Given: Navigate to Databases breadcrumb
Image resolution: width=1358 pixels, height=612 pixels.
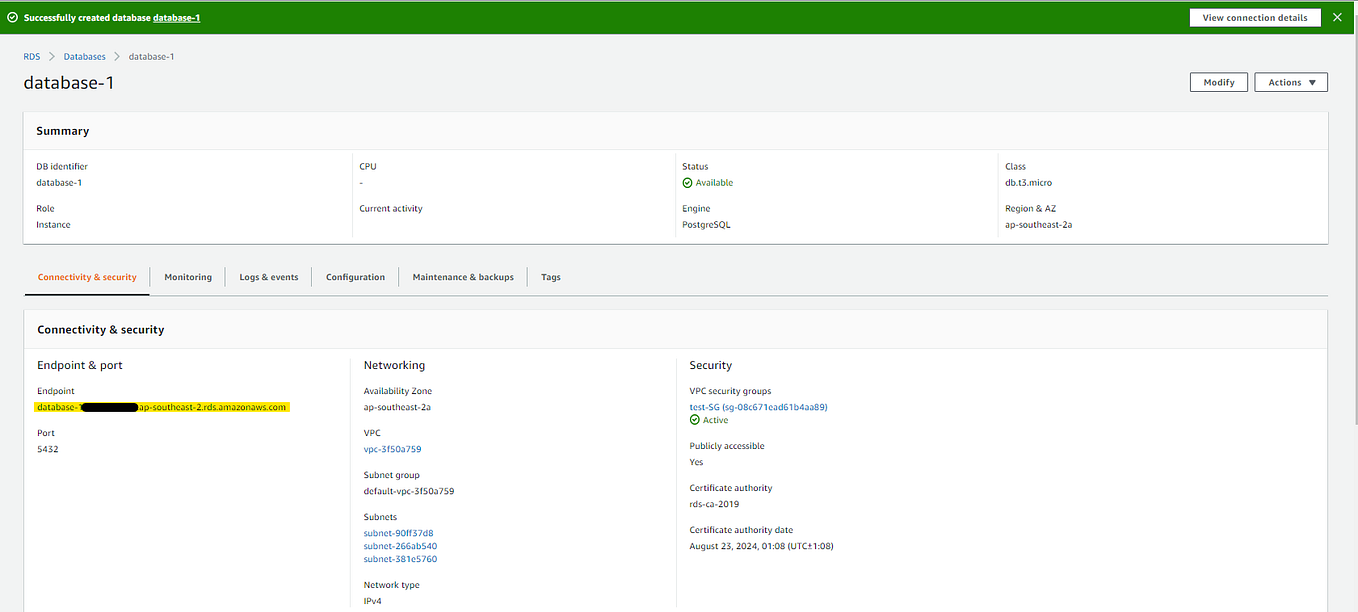Looking at the screenshot, I should coord(84,57).
